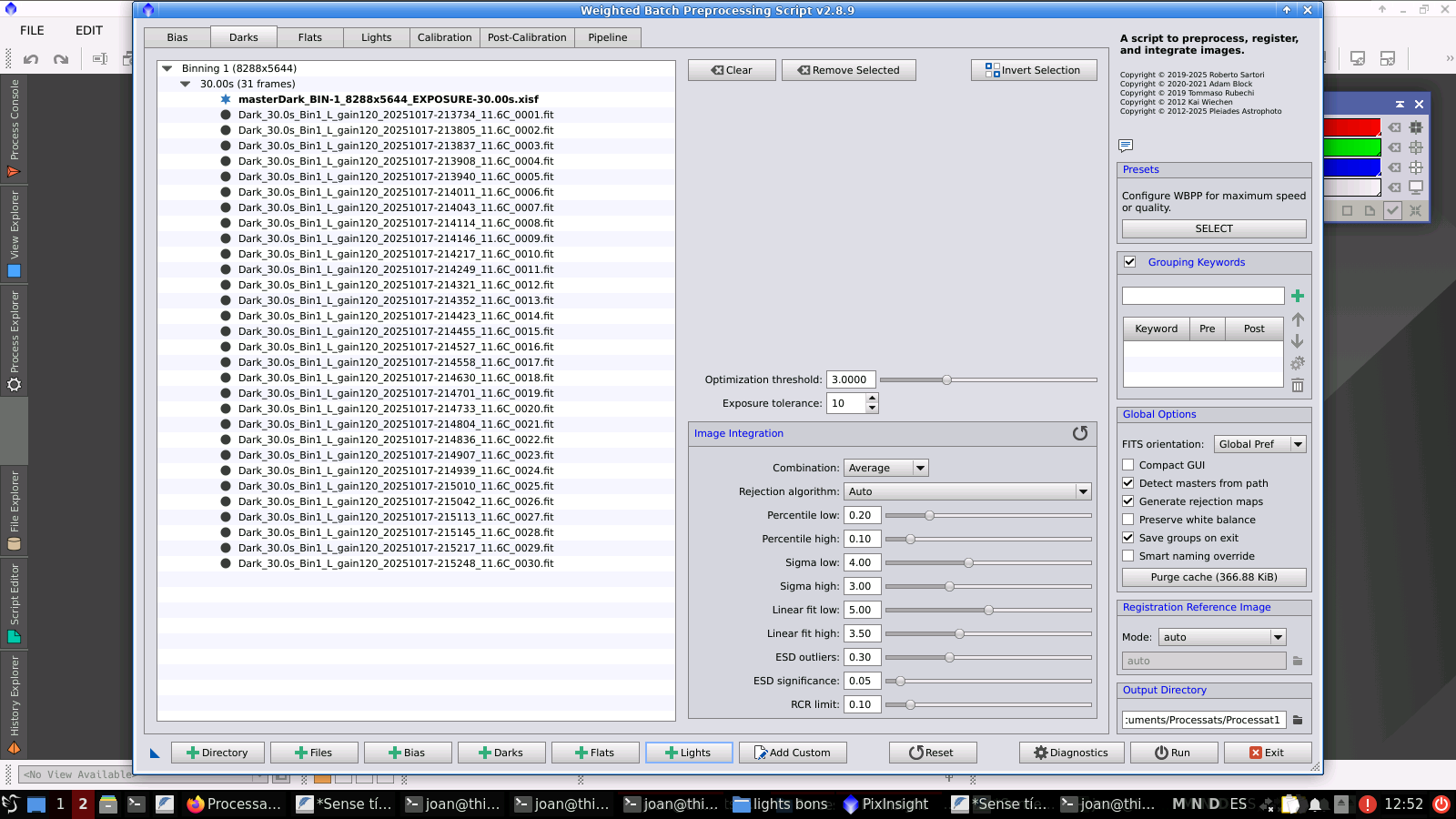Open the Process Console sidebar panel
The width and height of the screenshot is (1456, 819).
pos(14,127)
